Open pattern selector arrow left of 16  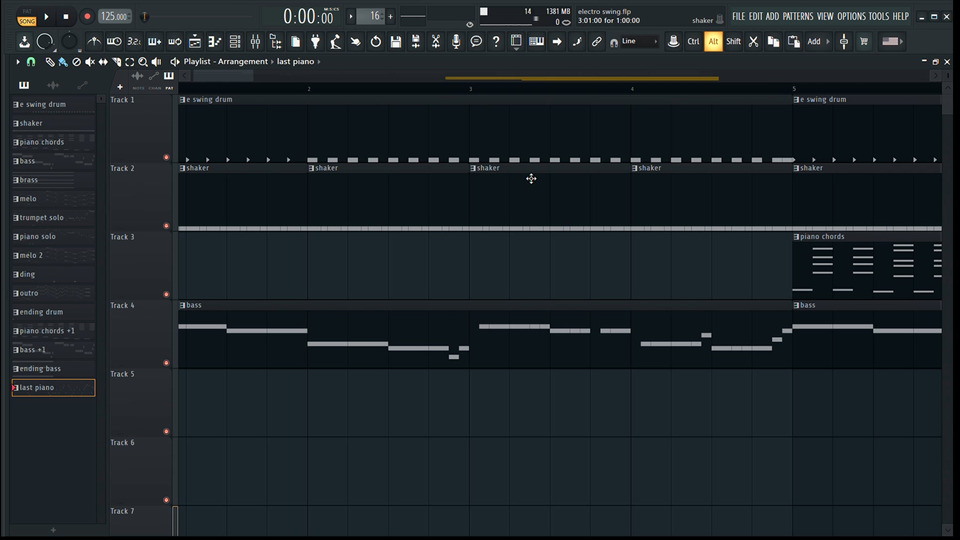pos(351,17)
